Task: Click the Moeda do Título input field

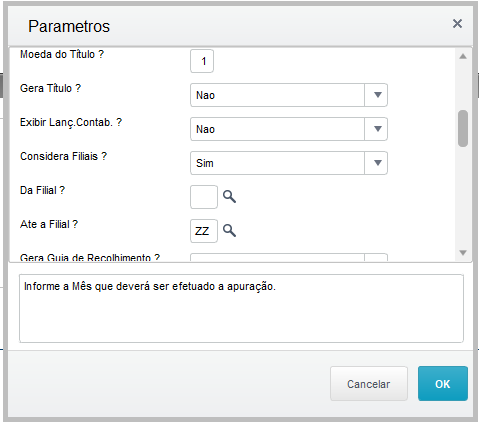Action: coord(202,61)
